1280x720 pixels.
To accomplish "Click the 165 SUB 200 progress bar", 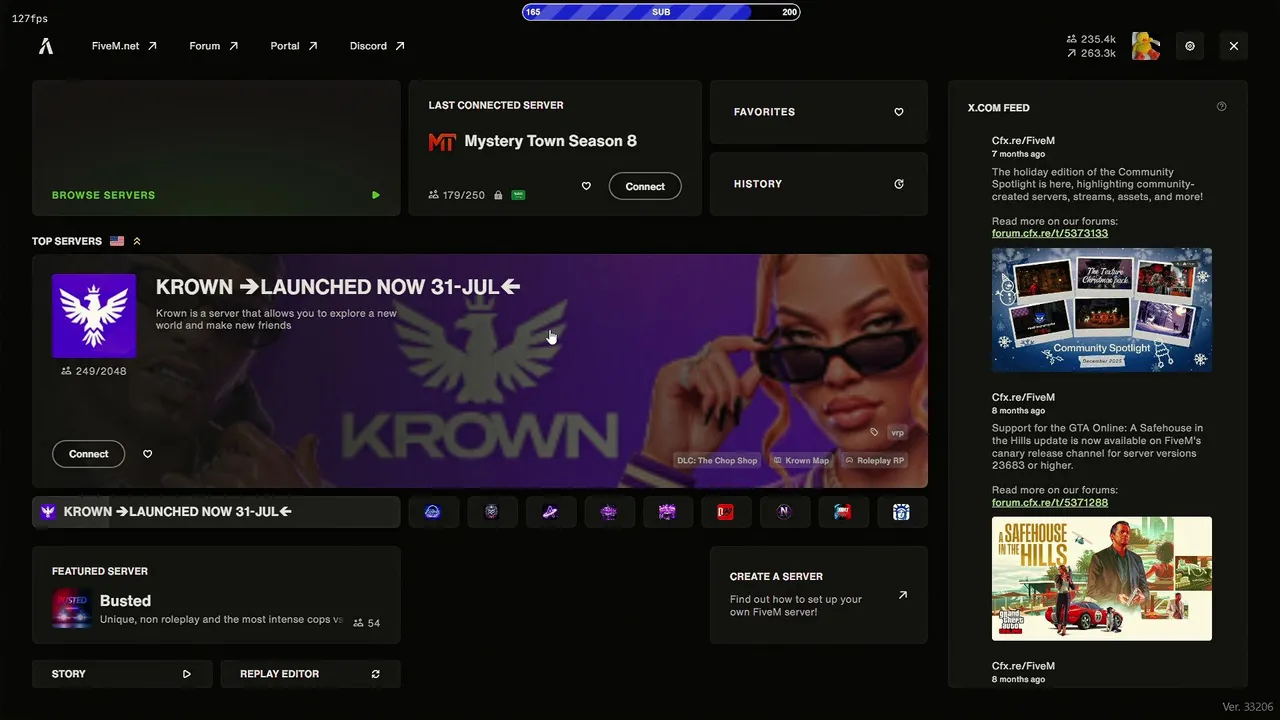I will (x=661, y=12).
